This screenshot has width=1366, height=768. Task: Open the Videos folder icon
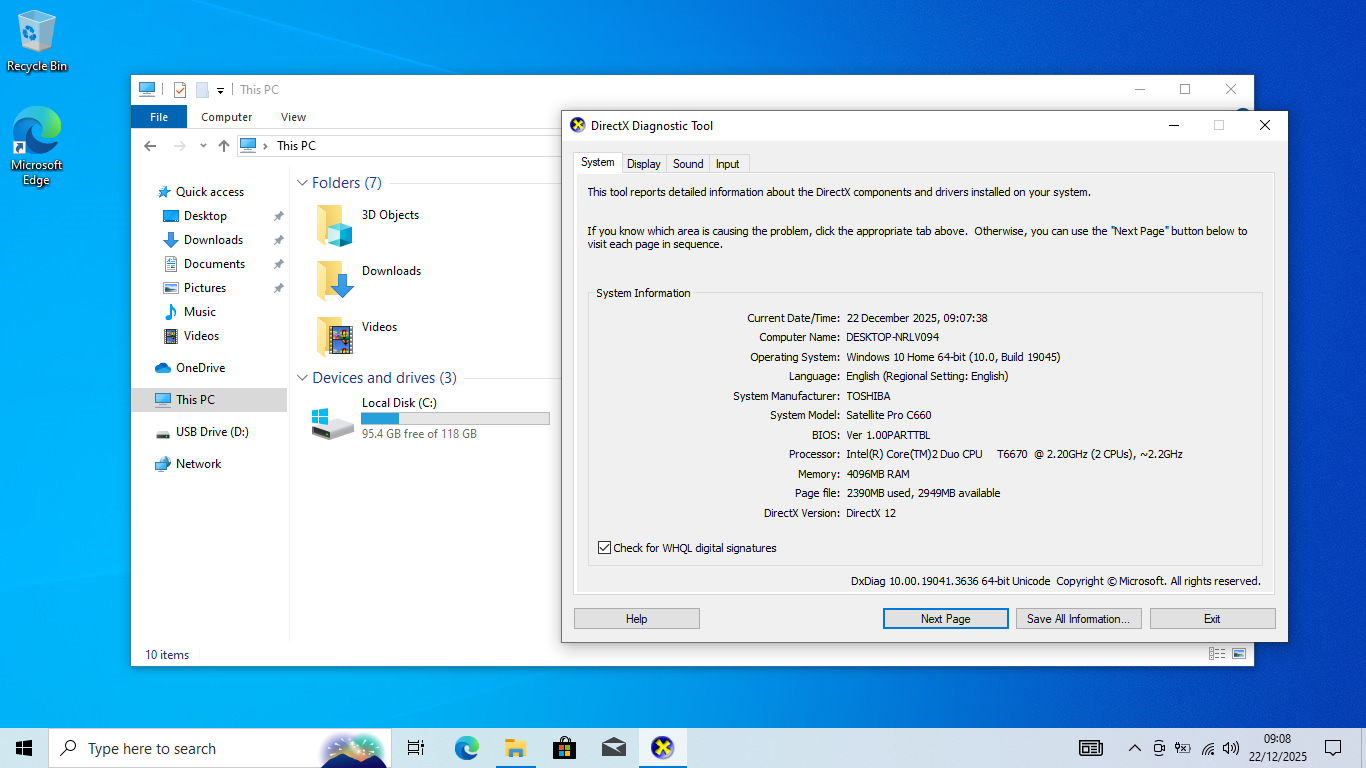pyautogui.click(x=335, y=337)
